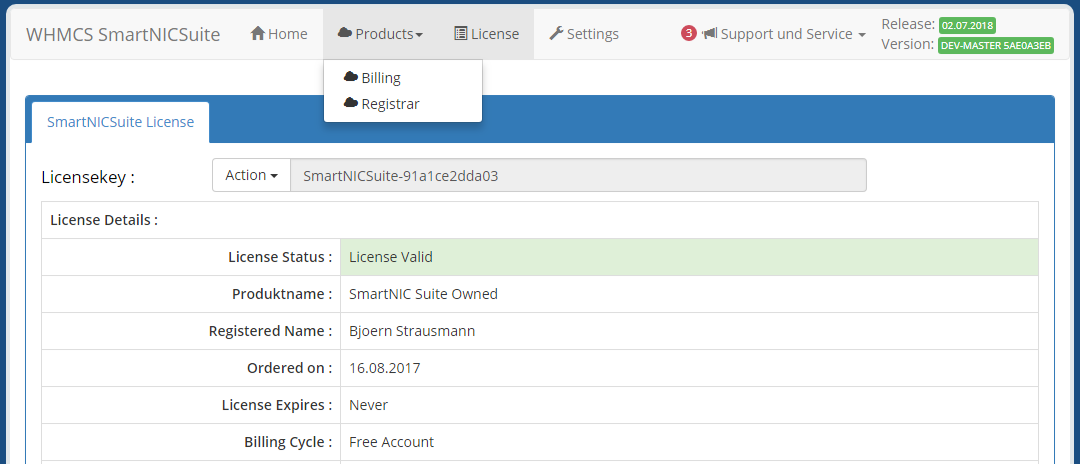Screen dimensions: 1080x464
Task: Select the SmartNICSuite License tab
Action: [121, 122]
